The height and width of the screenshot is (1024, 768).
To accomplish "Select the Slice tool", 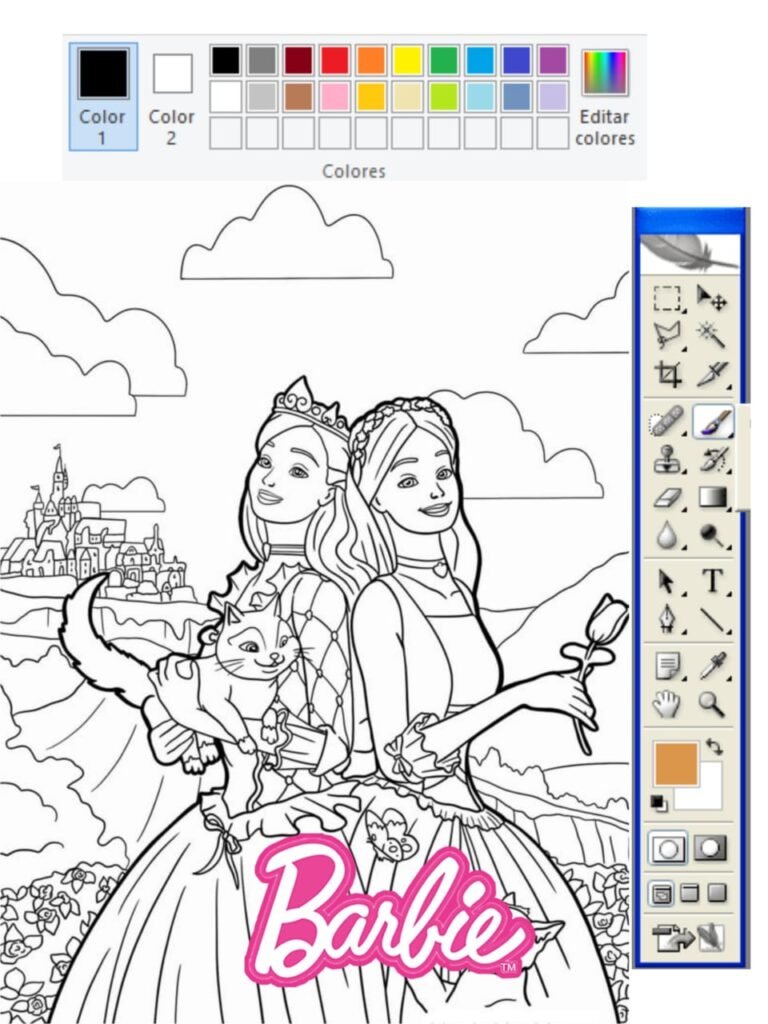I will coord(712,374).
